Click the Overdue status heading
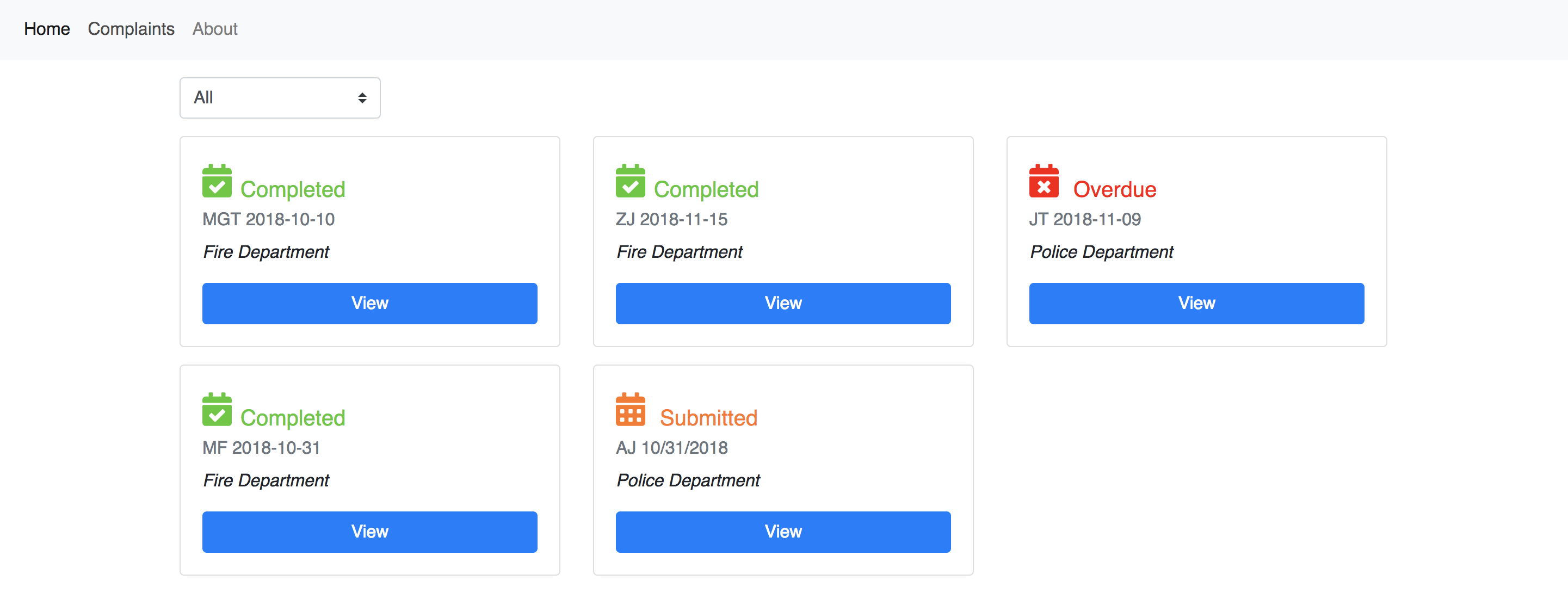Image resolution: width=1568 pixels, height=611 pixels. point(1114,190)
